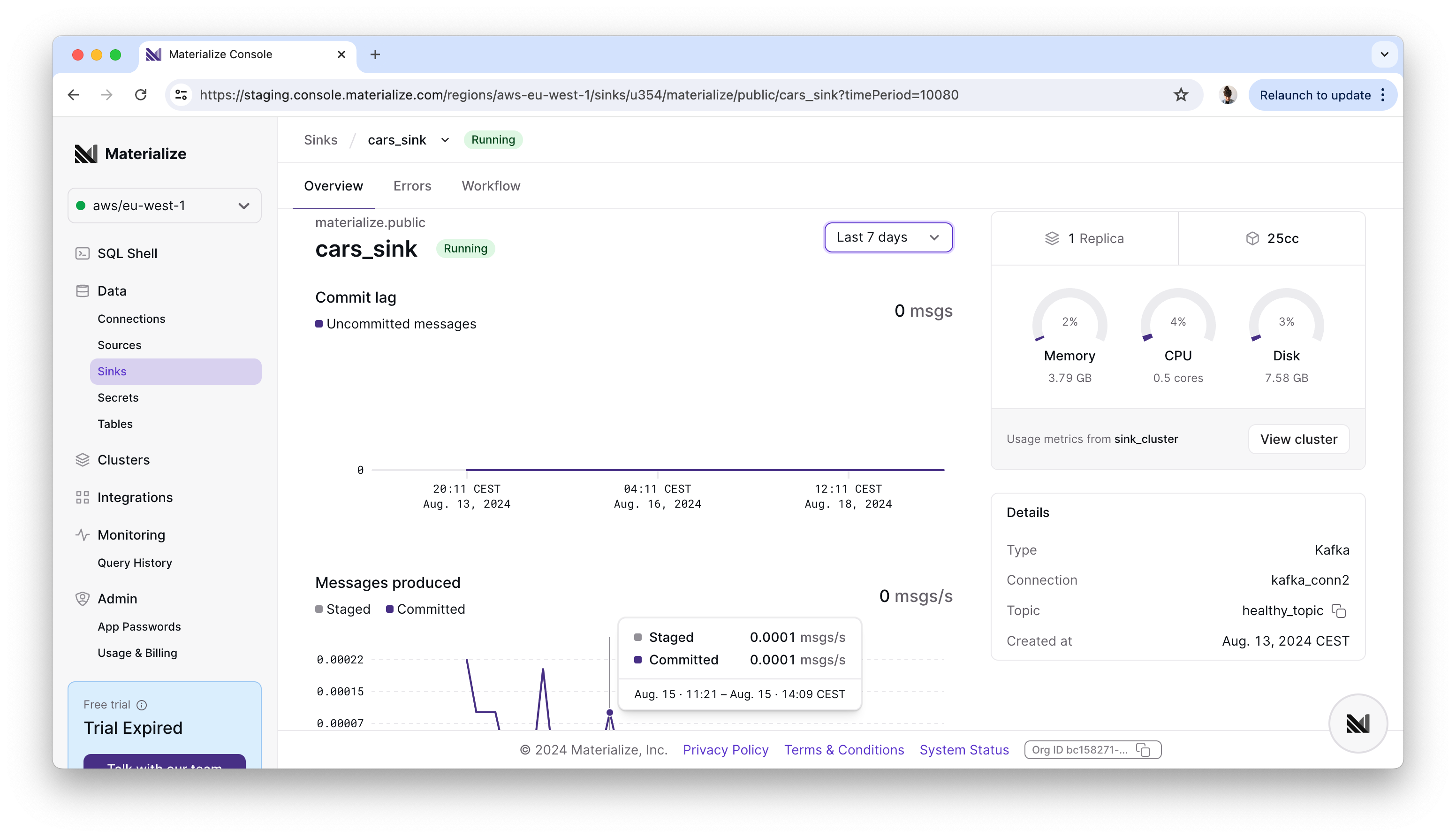Open the Materialize help chat bubble
The image size is (1456, 838).
point(1357,723)
